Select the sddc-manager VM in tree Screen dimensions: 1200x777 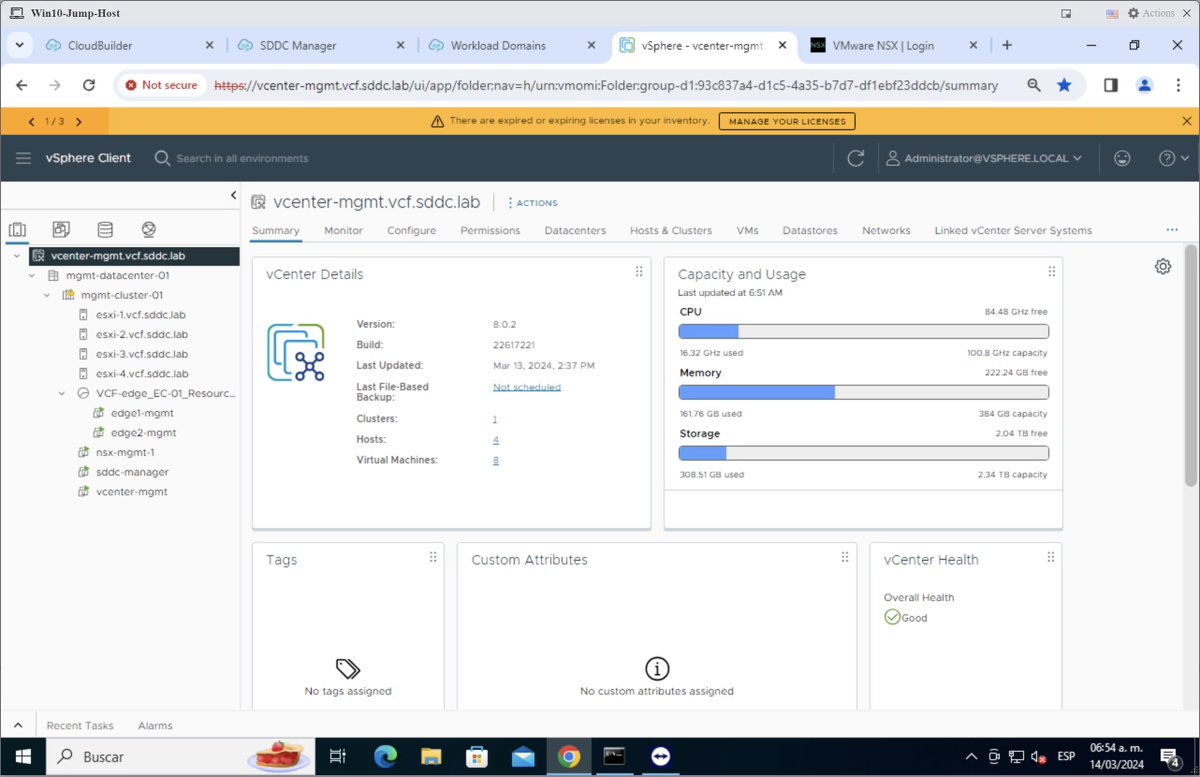click(x=132, y=472)
